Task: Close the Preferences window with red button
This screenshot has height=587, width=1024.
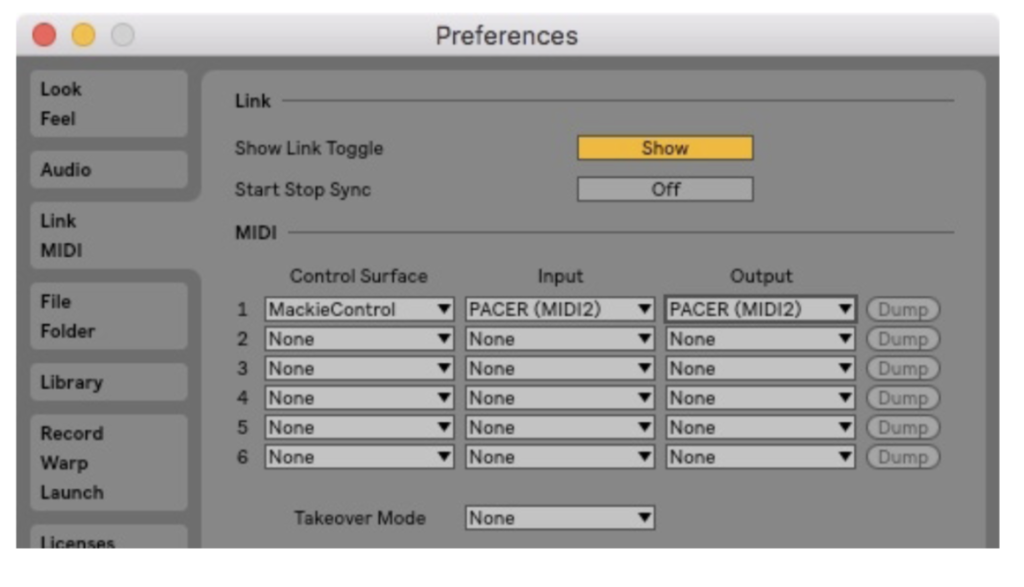Action: coord(44,35)
